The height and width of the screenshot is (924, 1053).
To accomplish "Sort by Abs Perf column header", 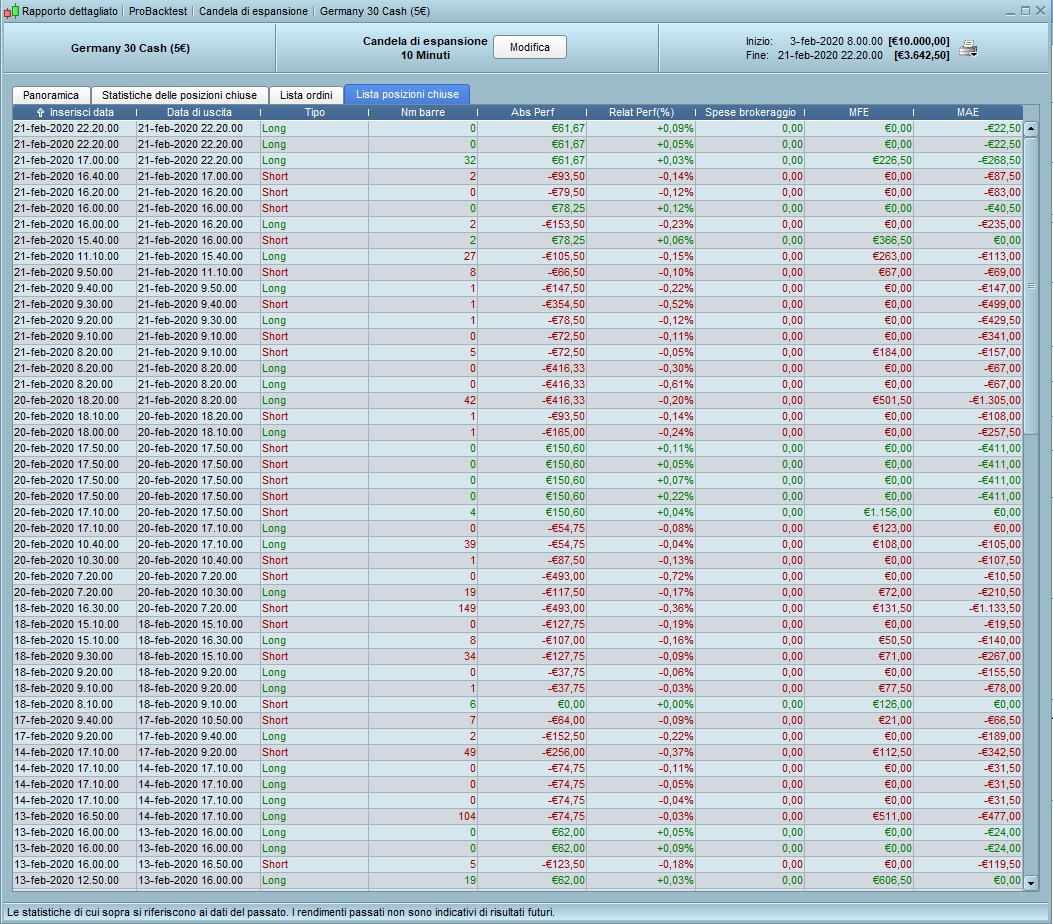I will 532,112.
